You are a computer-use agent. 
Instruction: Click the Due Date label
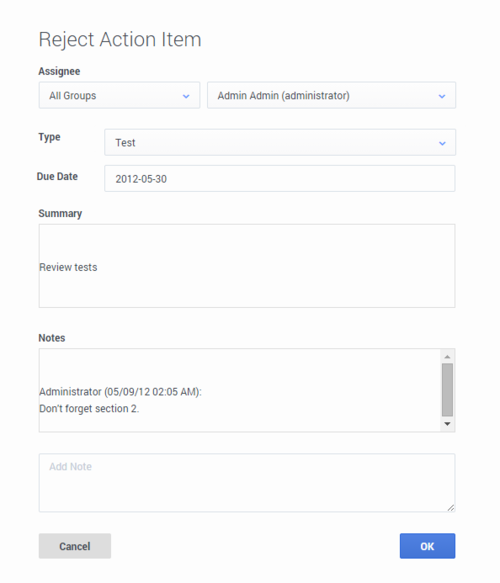(57, 176)
